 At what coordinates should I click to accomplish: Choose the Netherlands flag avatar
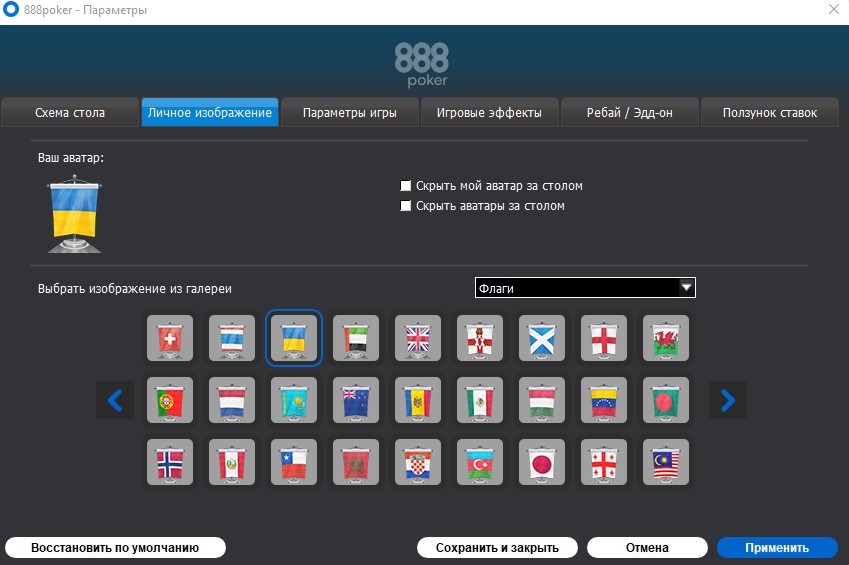tap(232, 400)
